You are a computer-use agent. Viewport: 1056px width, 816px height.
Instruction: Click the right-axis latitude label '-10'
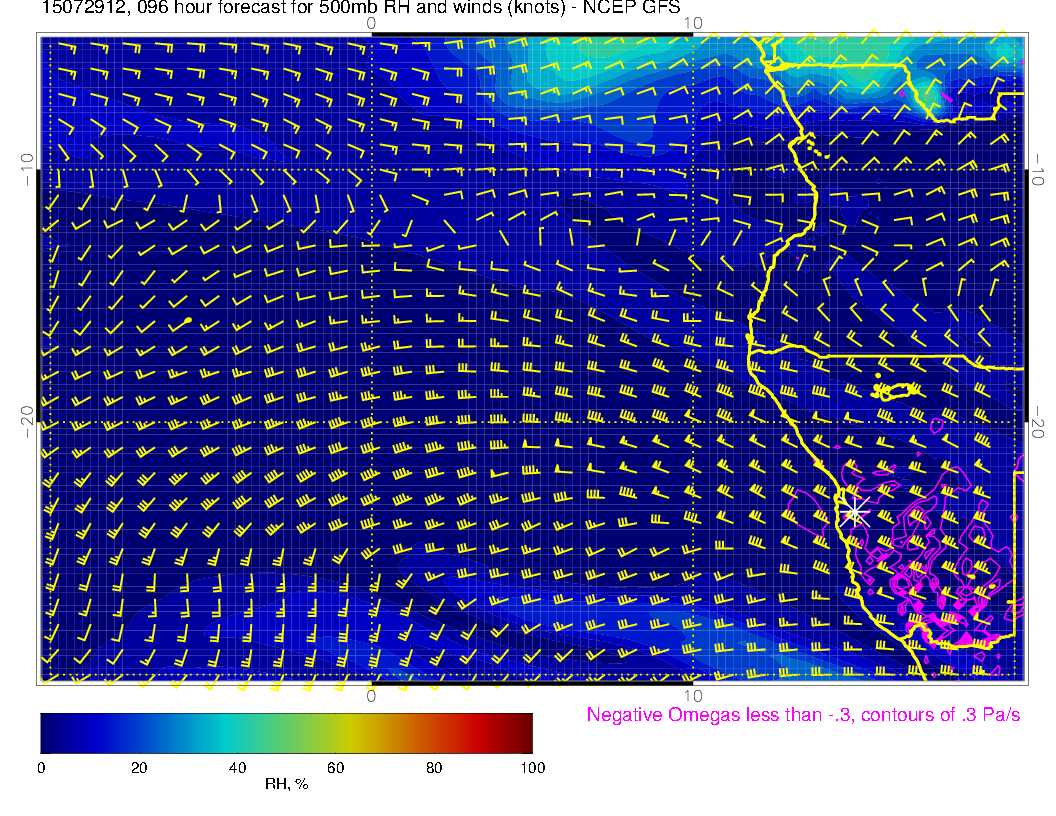[1038, 169]
